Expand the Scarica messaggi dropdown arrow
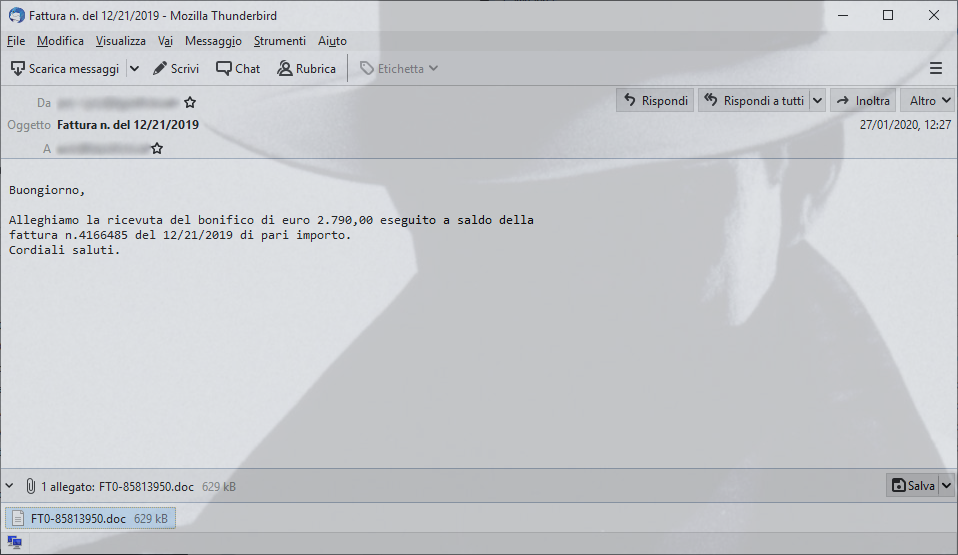Image resolution: width=958 pixels, height=555 pixels. click(x=134, y=68)
